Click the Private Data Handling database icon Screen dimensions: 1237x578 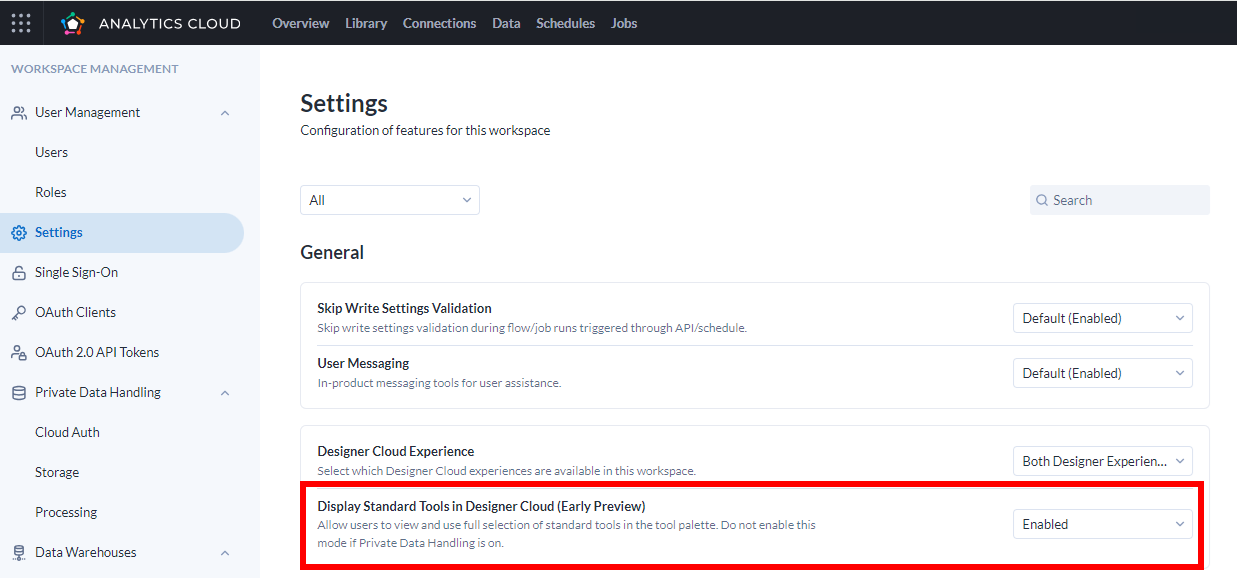[x=19, y=393]
